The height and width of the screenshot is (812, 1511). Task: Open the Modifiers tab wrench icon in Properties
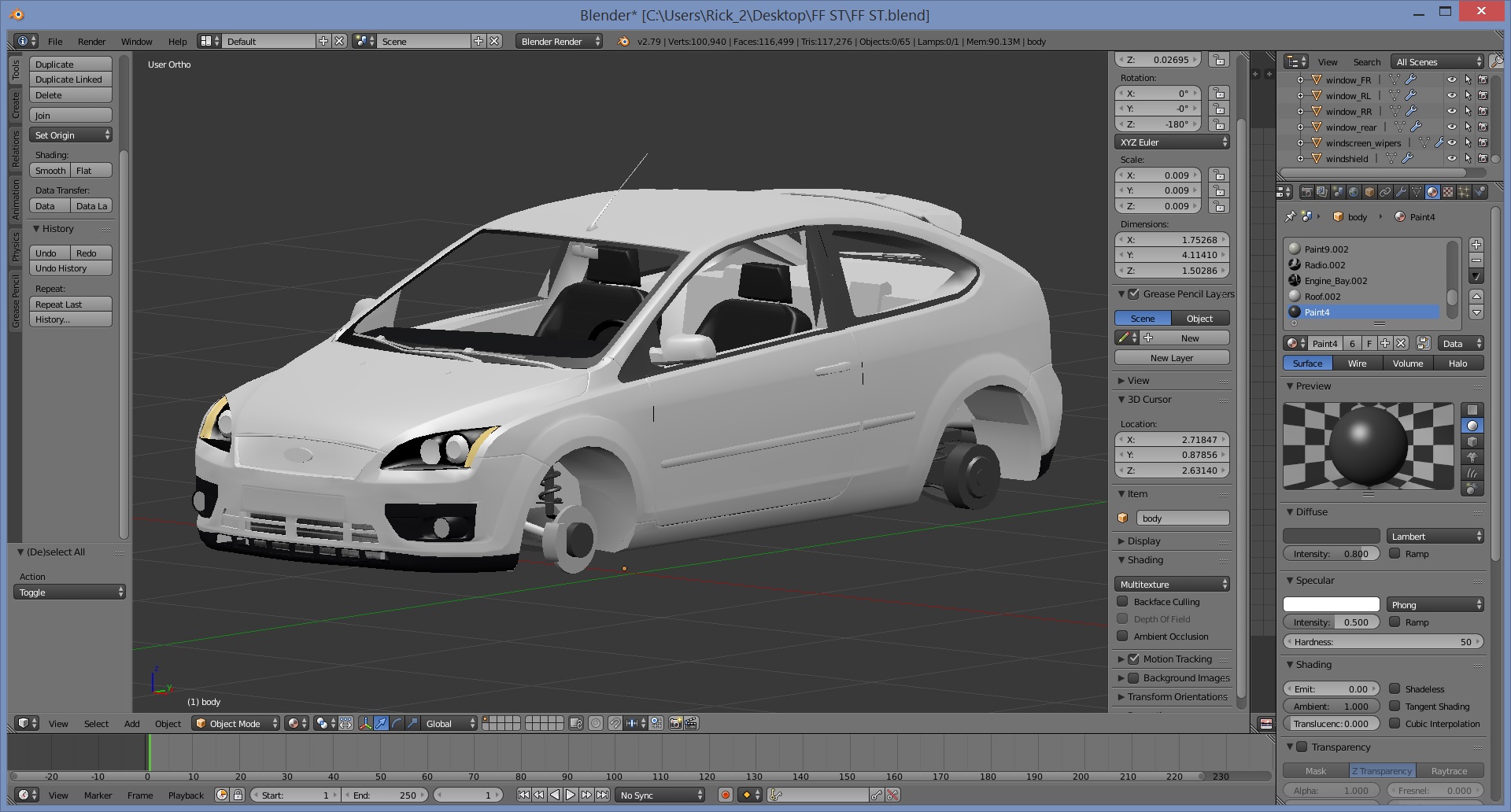[x=1401, y=192]
